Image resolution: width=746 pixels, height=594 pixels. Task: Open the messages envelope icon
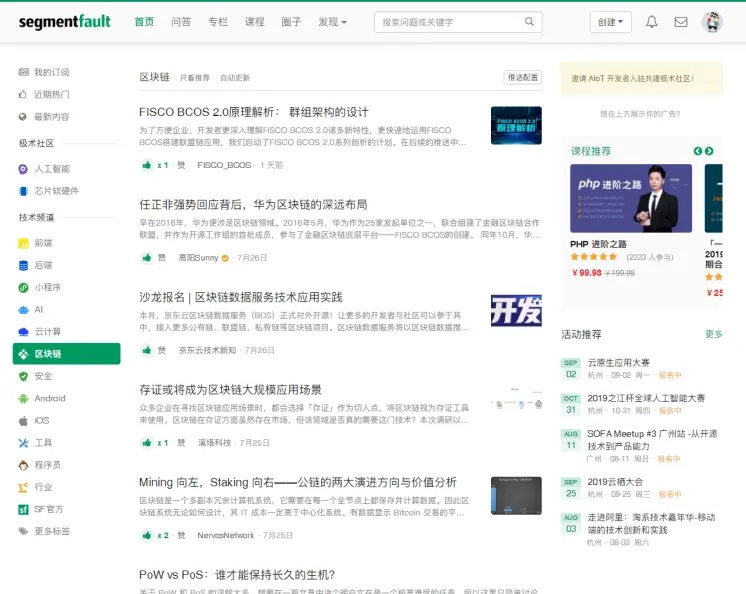[x=681, y=22]
